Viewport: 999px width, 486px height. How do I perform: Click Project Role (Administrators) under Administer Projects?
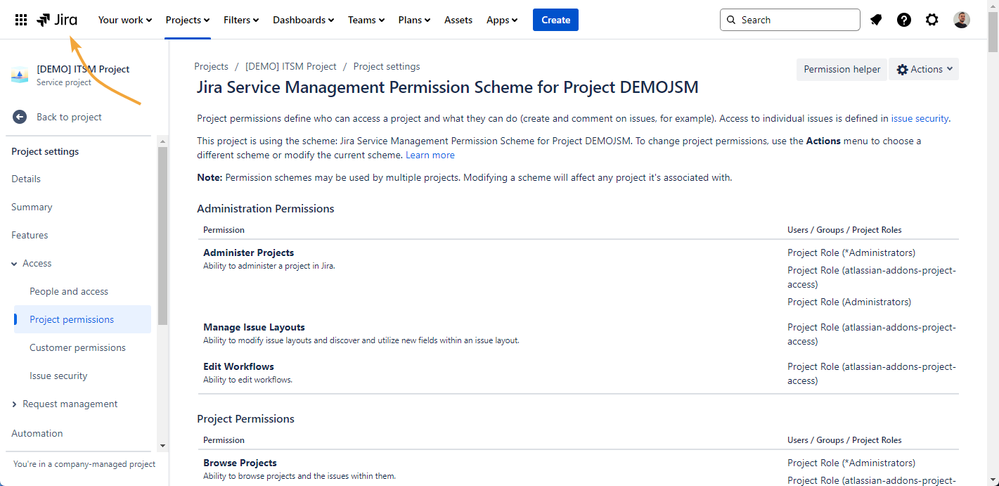[x=849, y=302]
